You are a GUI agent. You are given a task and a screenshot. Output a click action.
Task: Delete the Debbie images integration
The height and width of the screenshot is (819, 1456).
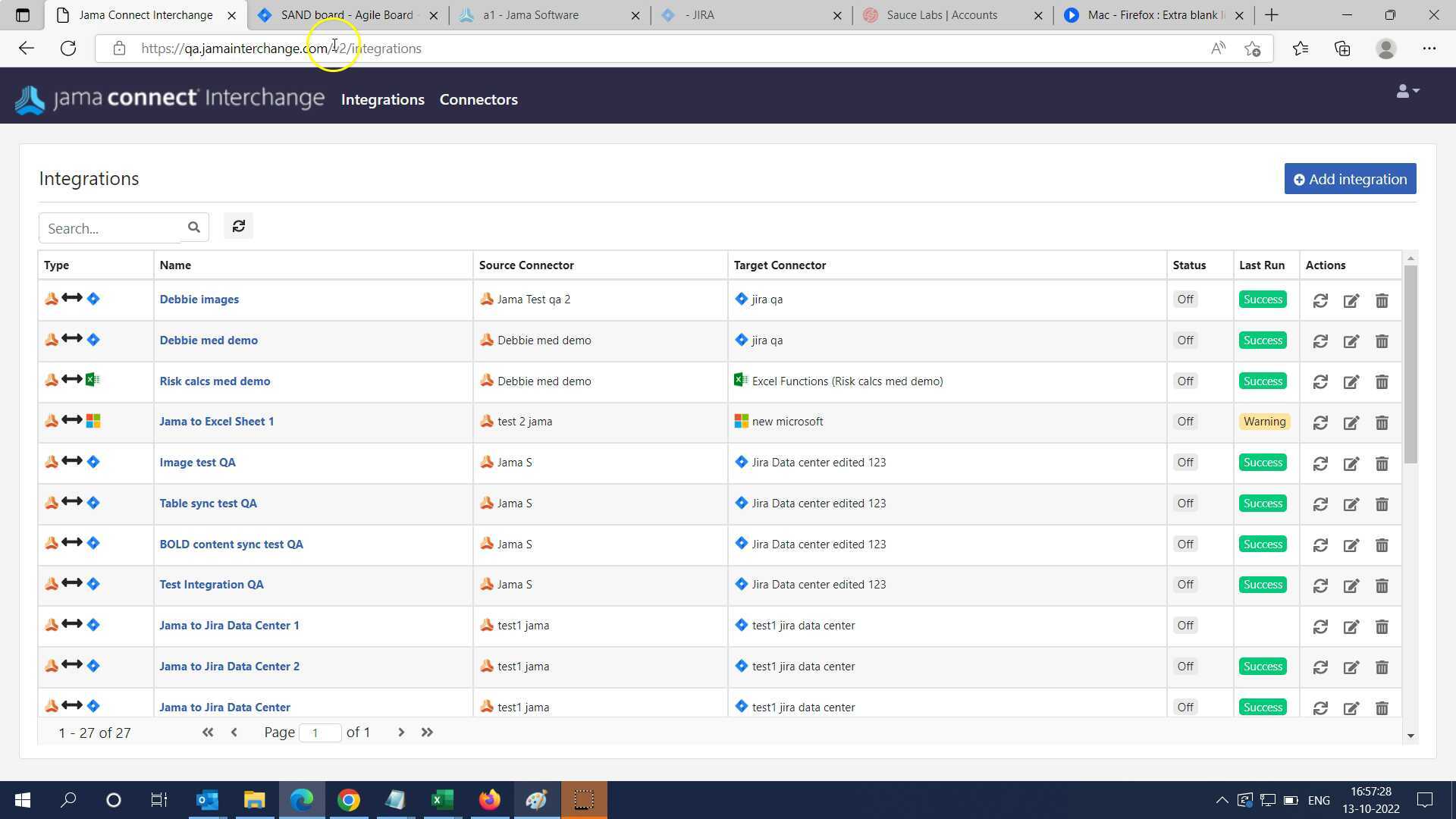[x=1382, y=300]
